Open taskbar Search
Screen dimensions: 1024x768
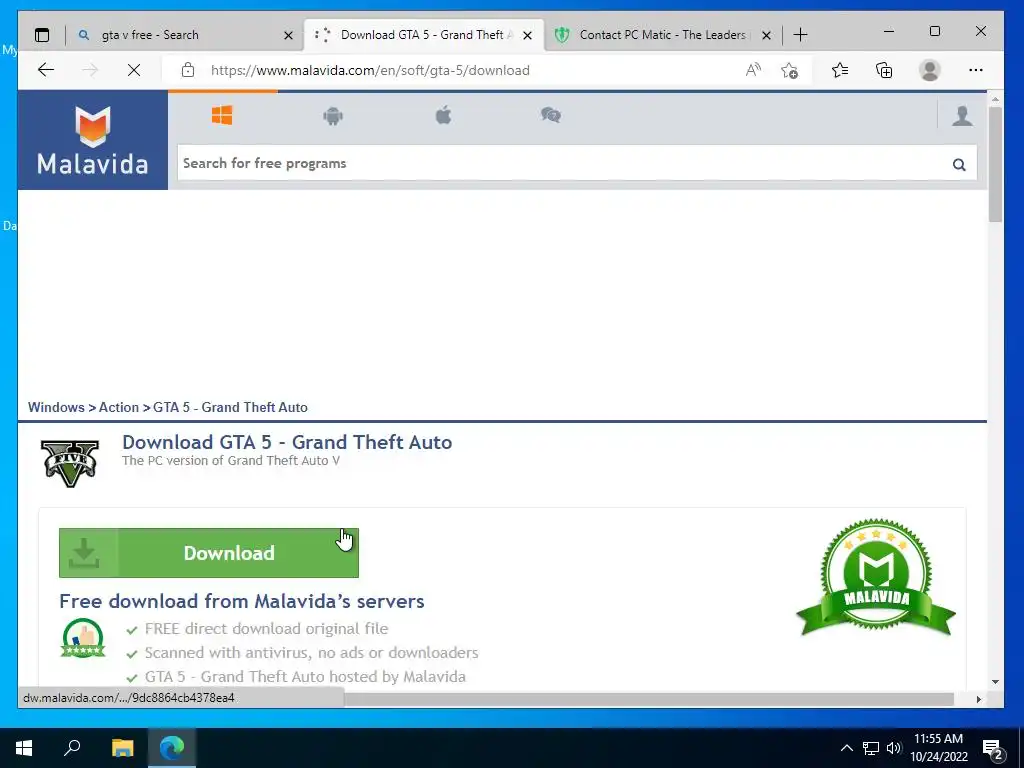point(72,748)
